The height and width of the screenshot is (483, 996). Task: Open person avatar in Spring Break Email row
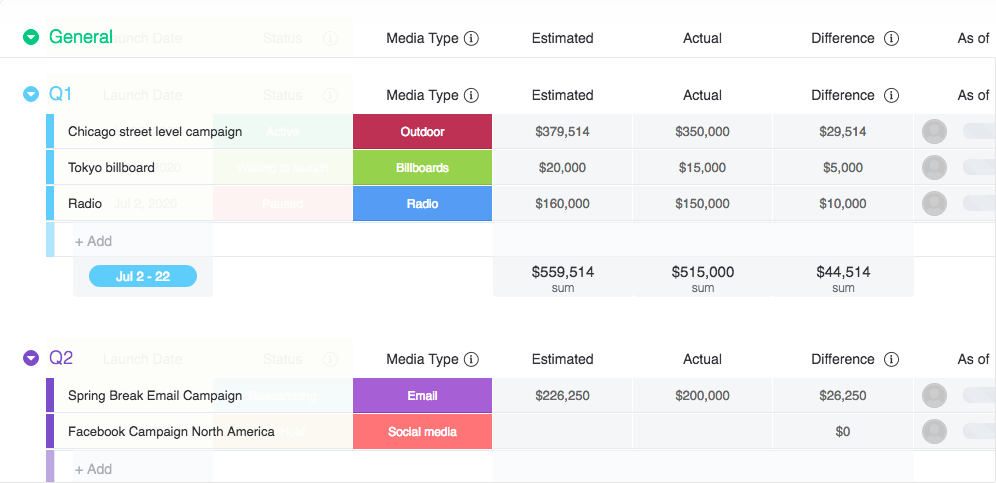[x=934, y=396]
